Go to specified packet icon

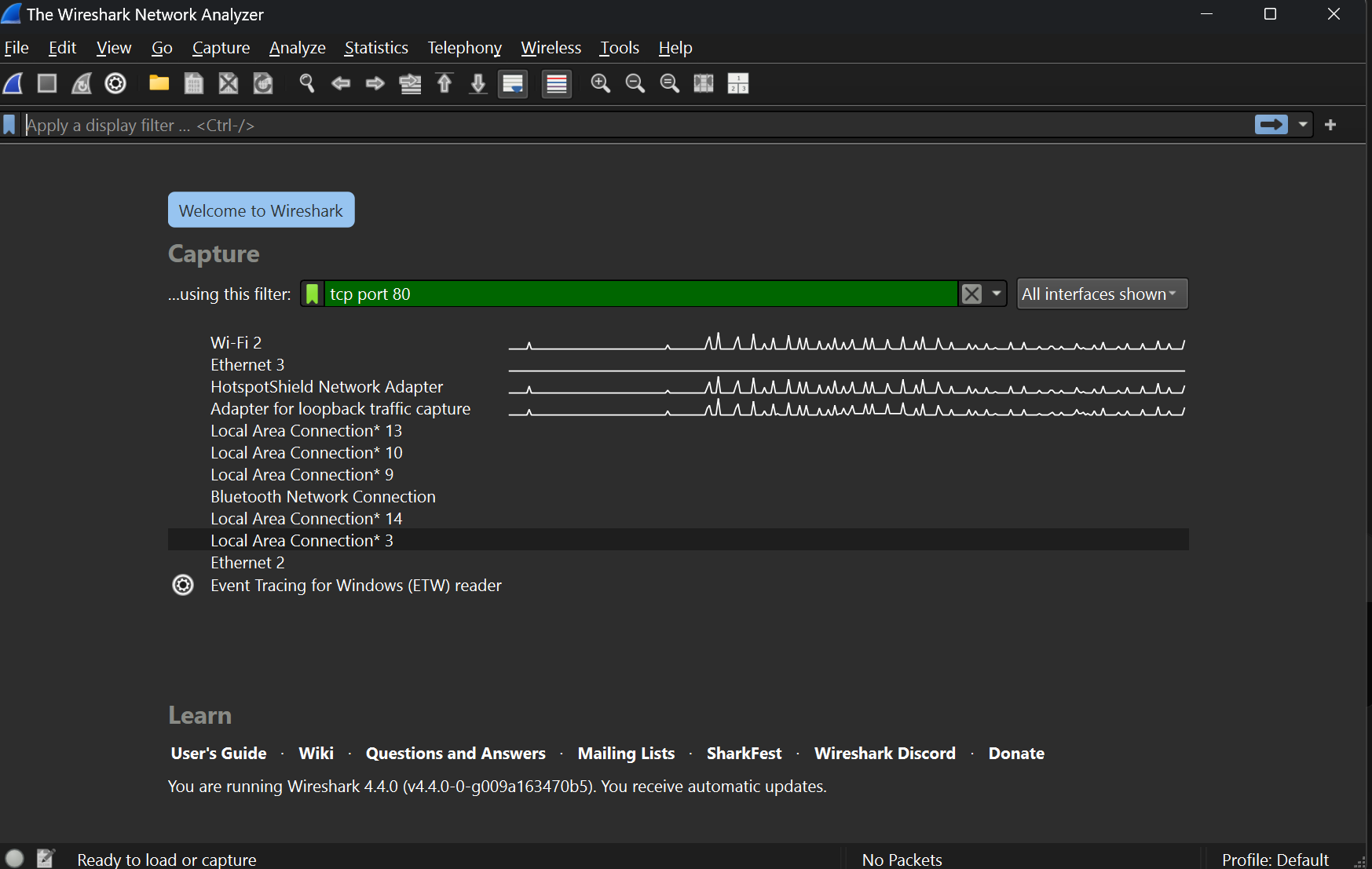[410, 83]
